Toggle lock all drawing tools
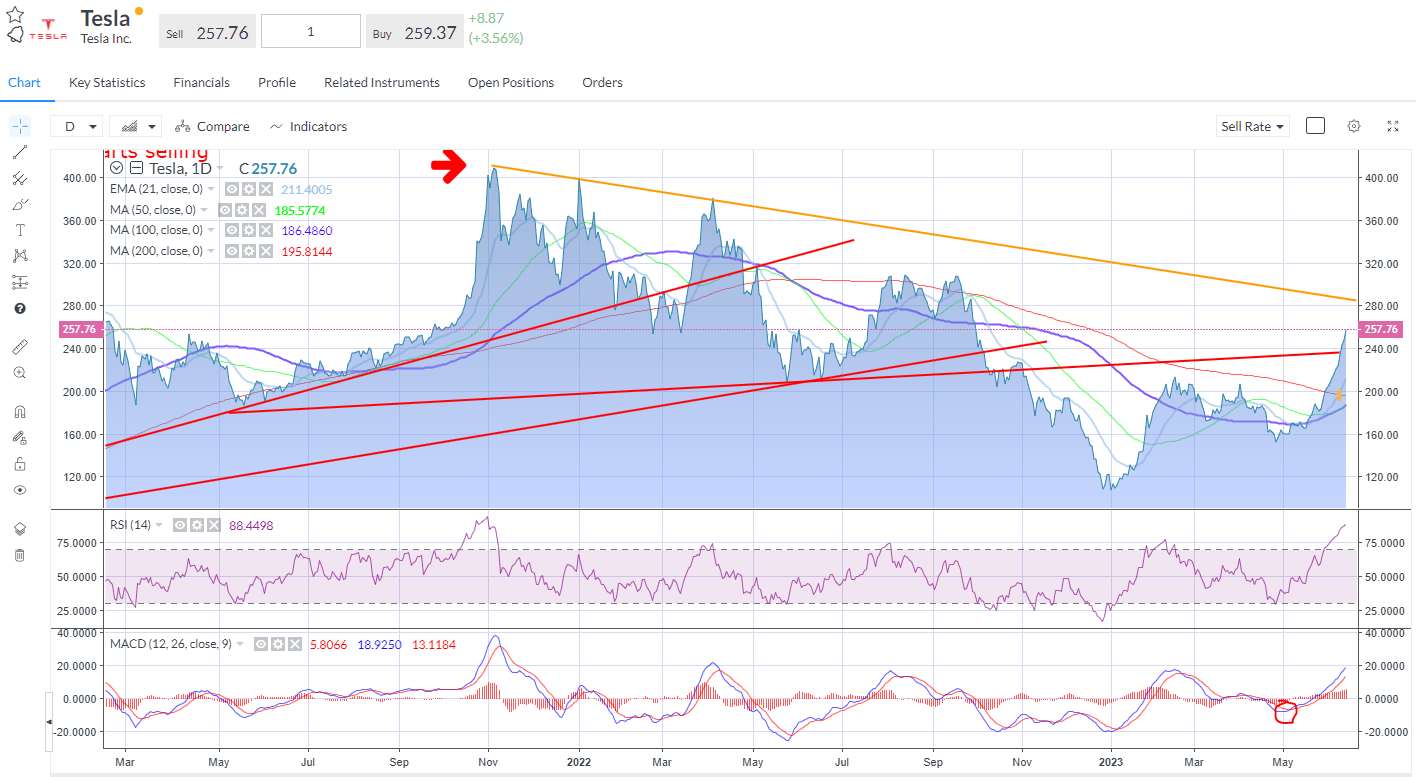The image size is (1417, 777). point(20,463)
